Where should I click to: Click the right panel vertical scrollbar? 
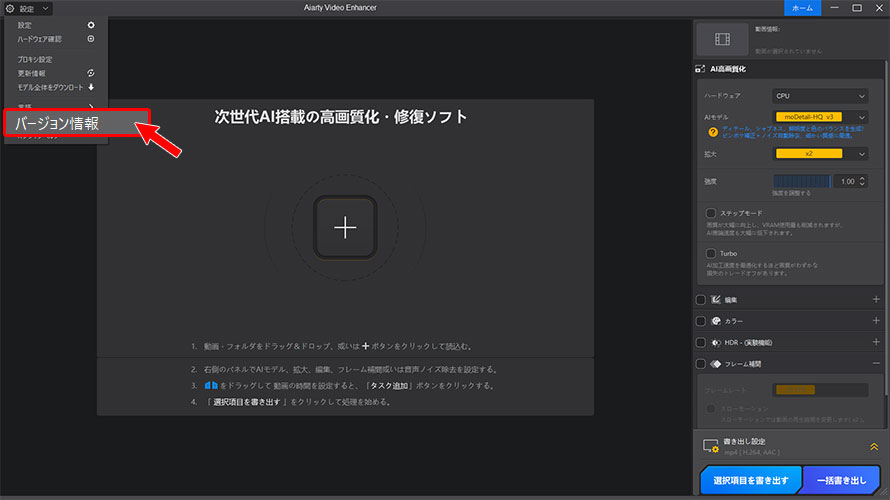[887, 227]
